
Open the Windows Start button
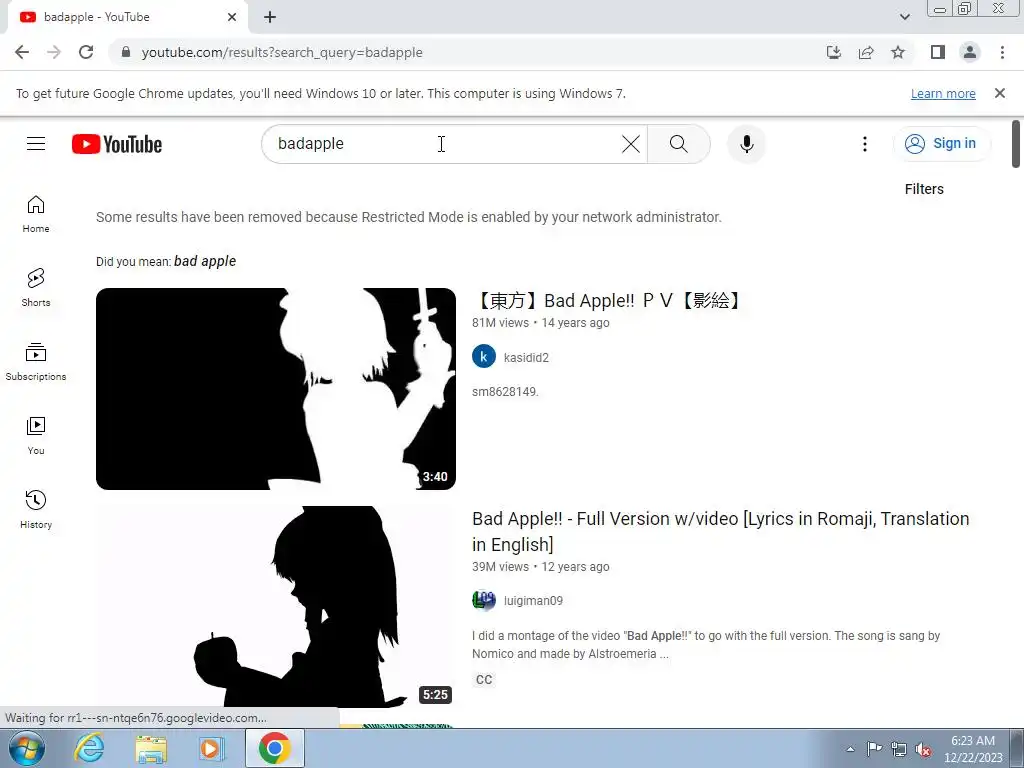27,748
